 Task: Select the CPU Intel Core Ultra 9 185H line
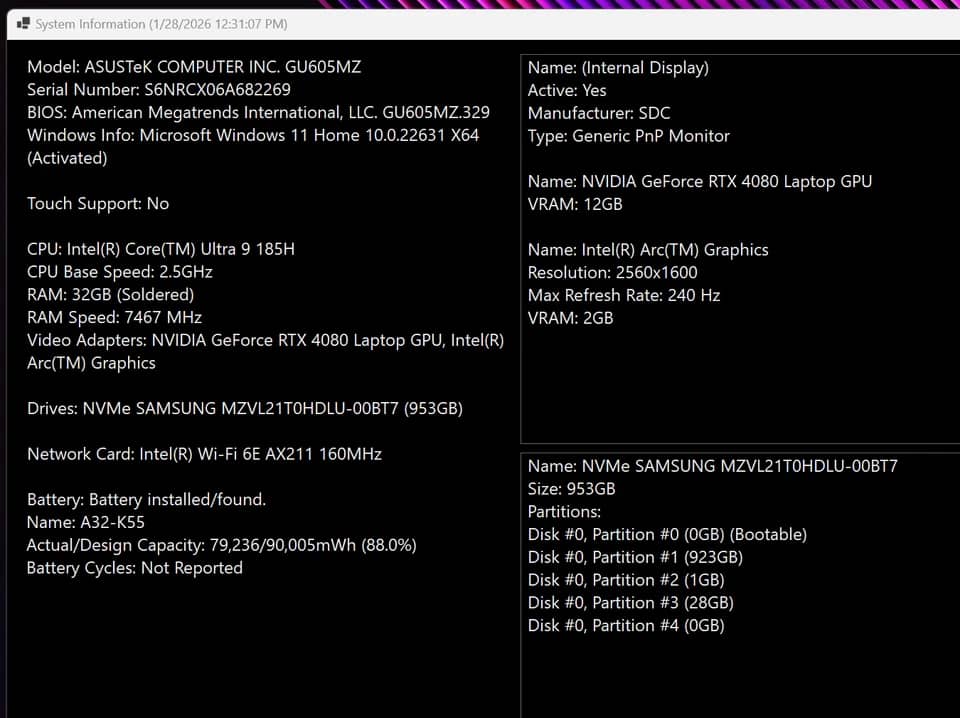point(161,249)
